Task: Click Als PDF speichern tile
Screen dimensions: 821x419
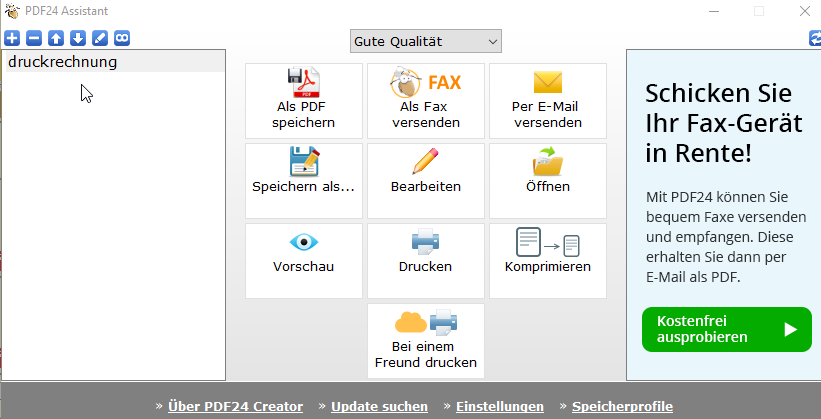Action: (x=304, y=101)
